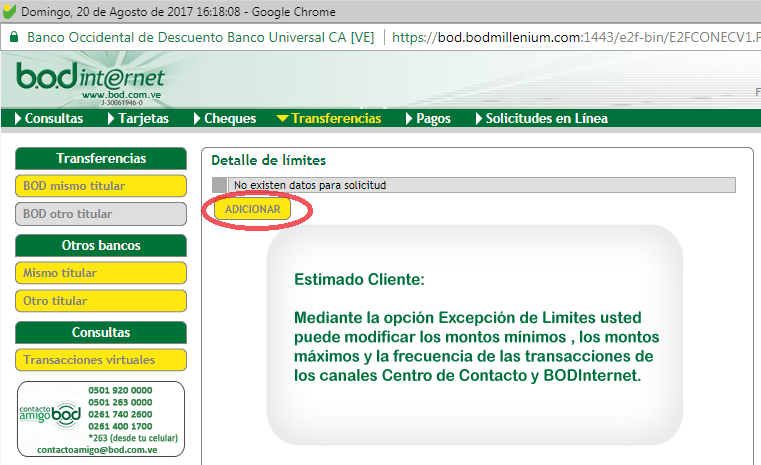Click the ADICIONAR button

click(x=252, y=209)
